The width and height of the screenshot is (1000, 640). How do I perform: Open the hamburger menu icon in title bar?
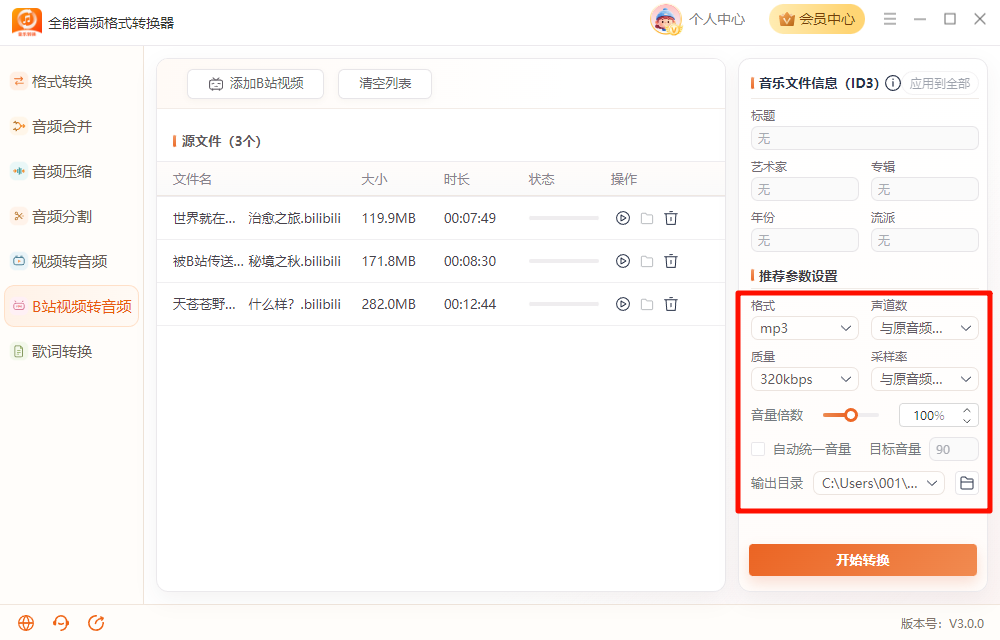click(x=890, y=19)
